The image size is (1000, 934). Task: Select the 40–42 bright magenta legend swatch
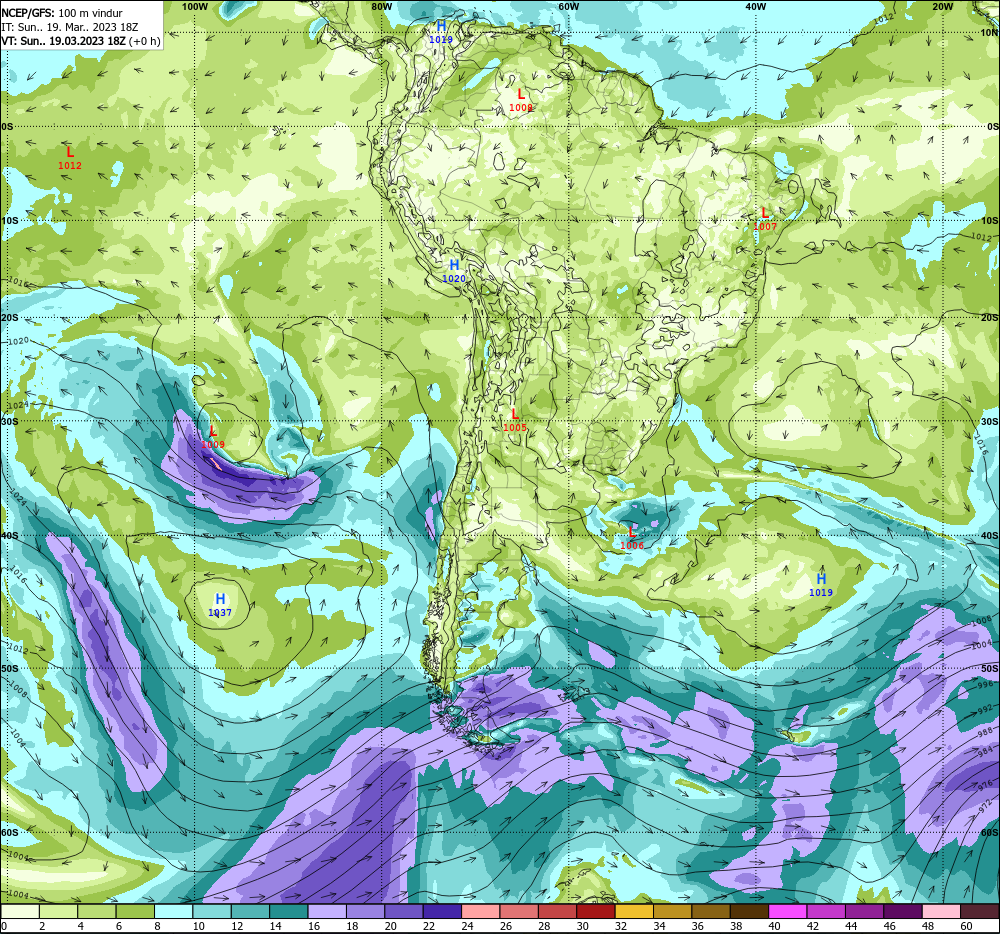[788, 912]
